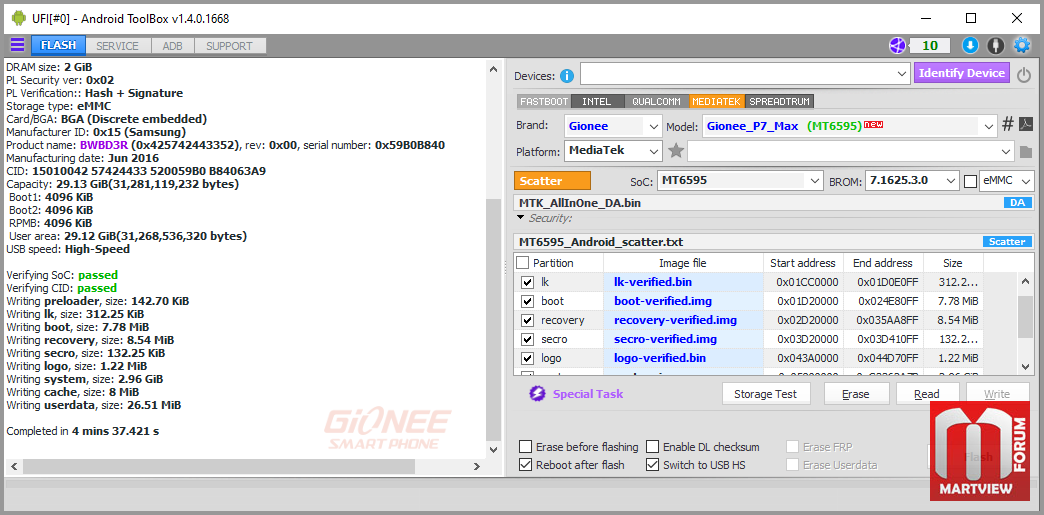
Task: Click the blue download update icon
Action: coord(970,45)
